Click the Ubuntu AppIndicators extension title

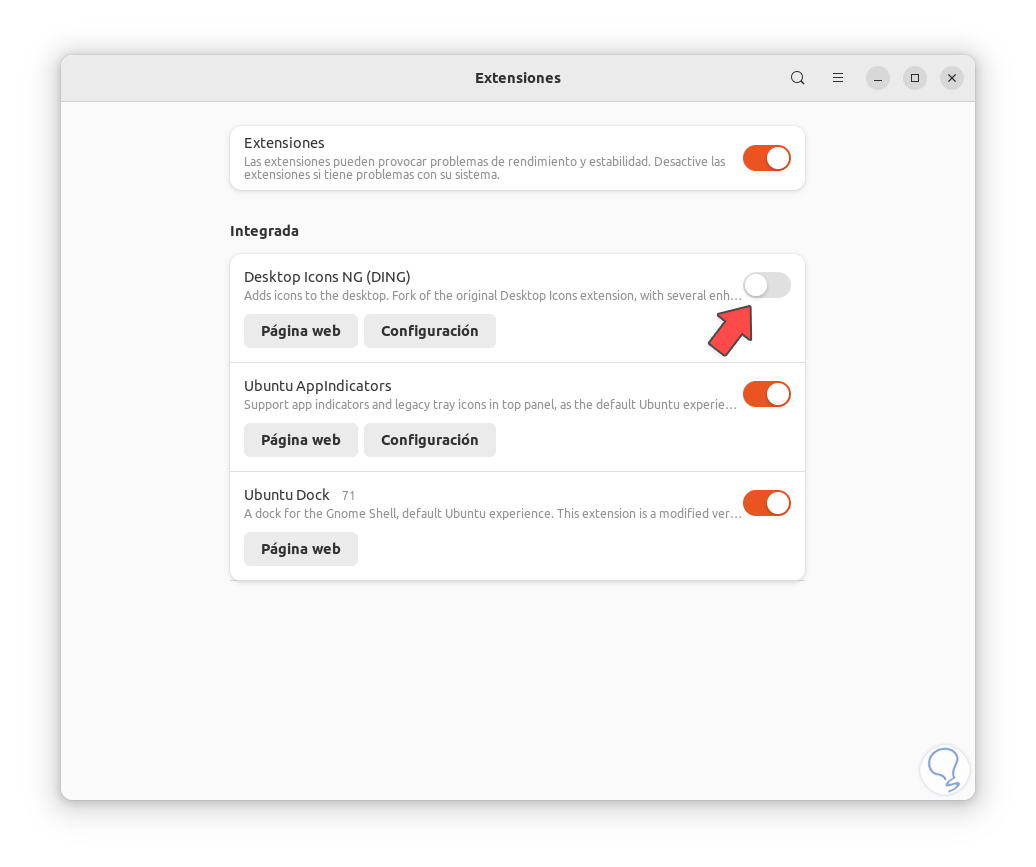click(317, 386)
